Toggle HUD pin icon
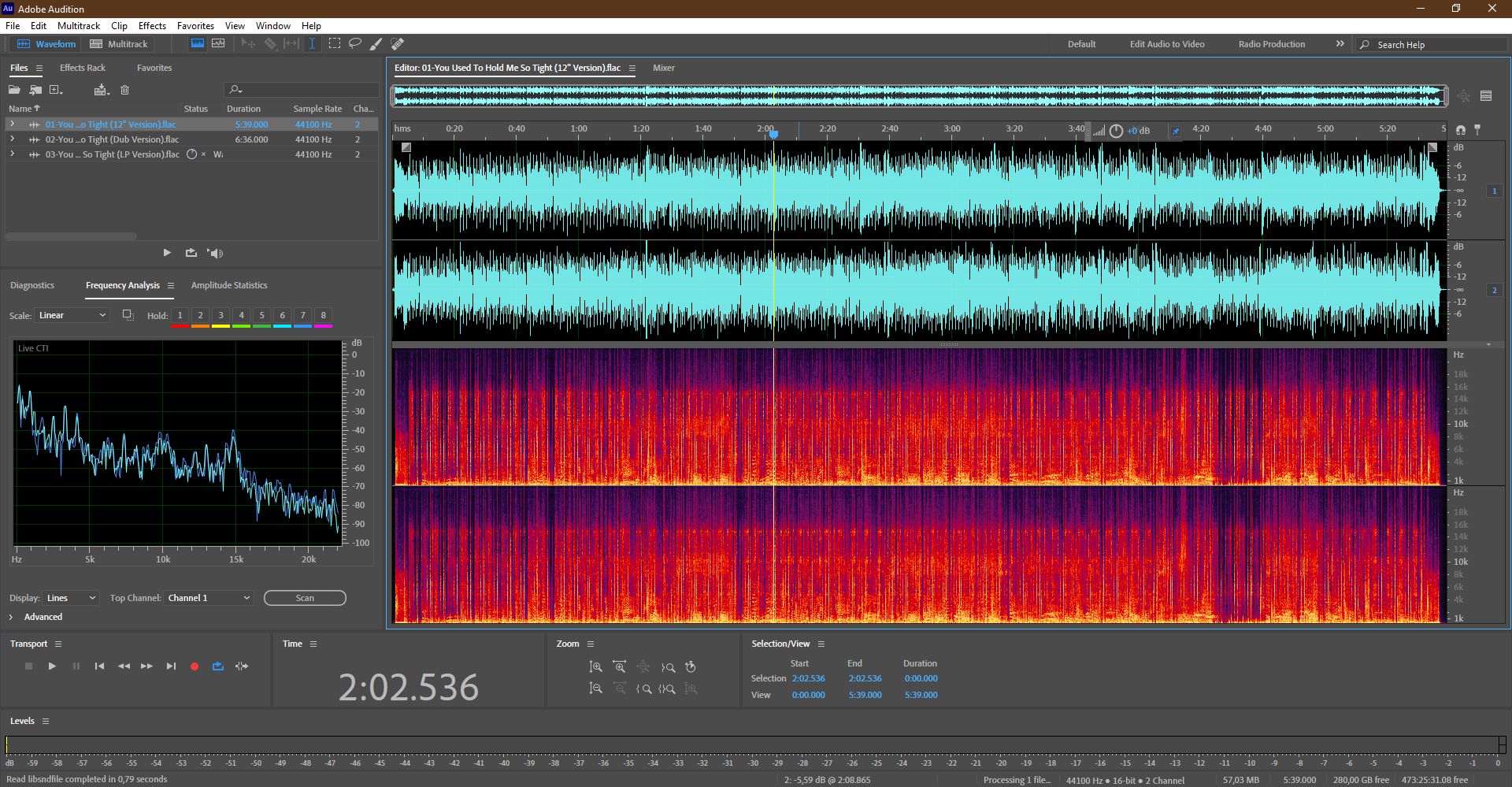Screen dimensions: 1512x787 pos(1175,131)
